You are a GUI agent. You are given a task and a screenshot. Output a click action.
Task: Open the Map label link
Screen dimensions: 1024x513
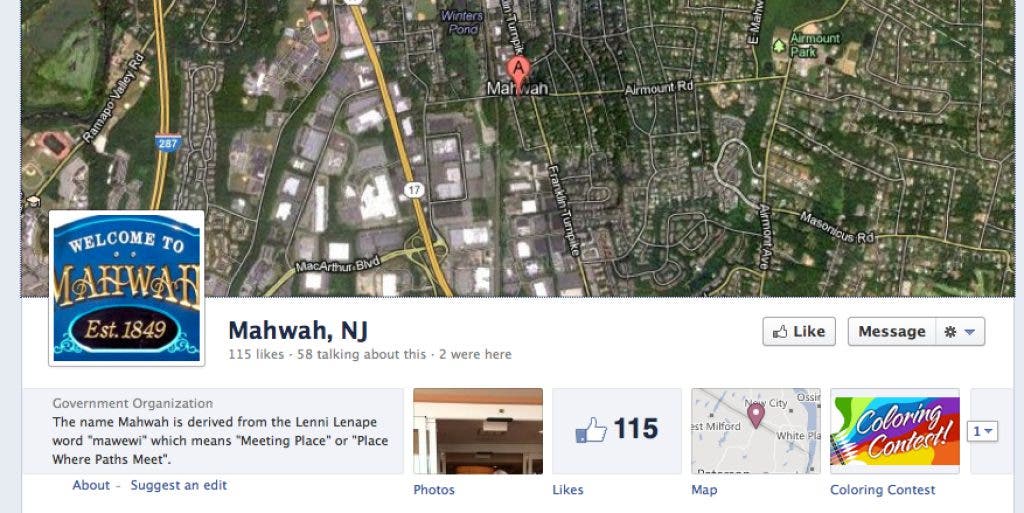[x=704, y=490]
